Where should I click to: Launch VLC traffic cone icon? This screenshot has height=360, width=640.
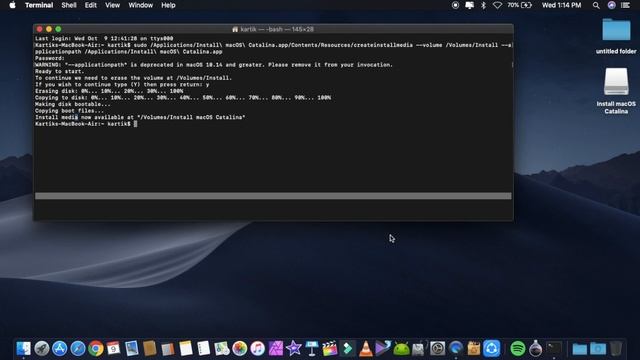(366, 349)
